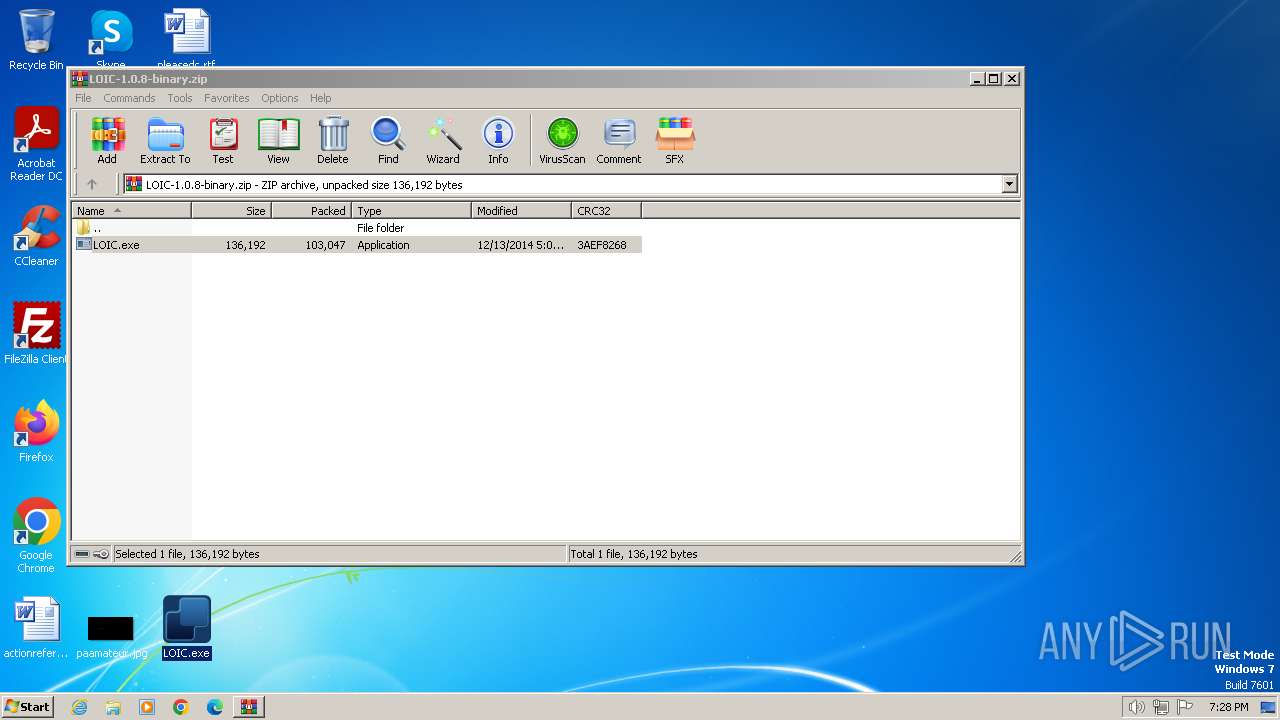Select the pleasedc.rtf desktop document

[x=186, y=38]
